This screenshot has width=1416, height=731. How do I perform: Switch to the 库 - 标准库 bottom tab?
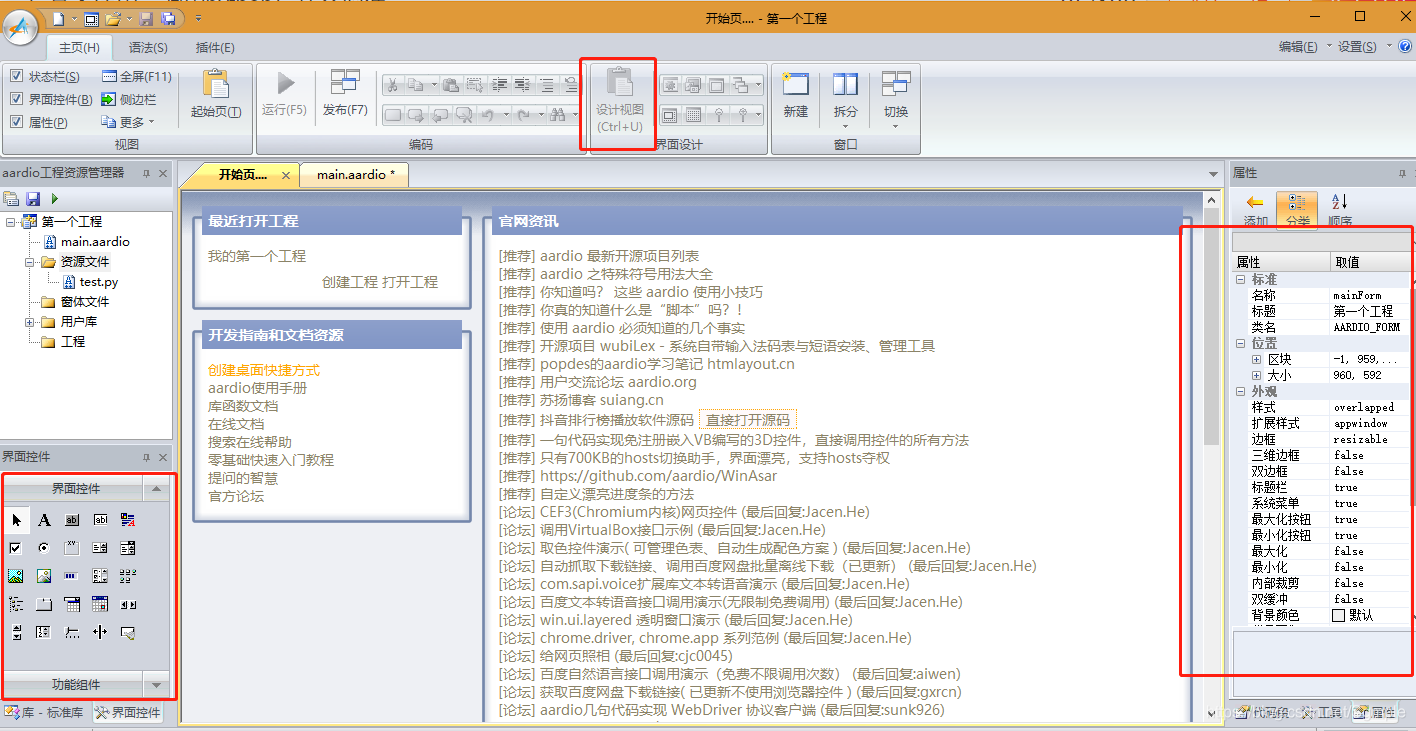click(x=46, y=713)
